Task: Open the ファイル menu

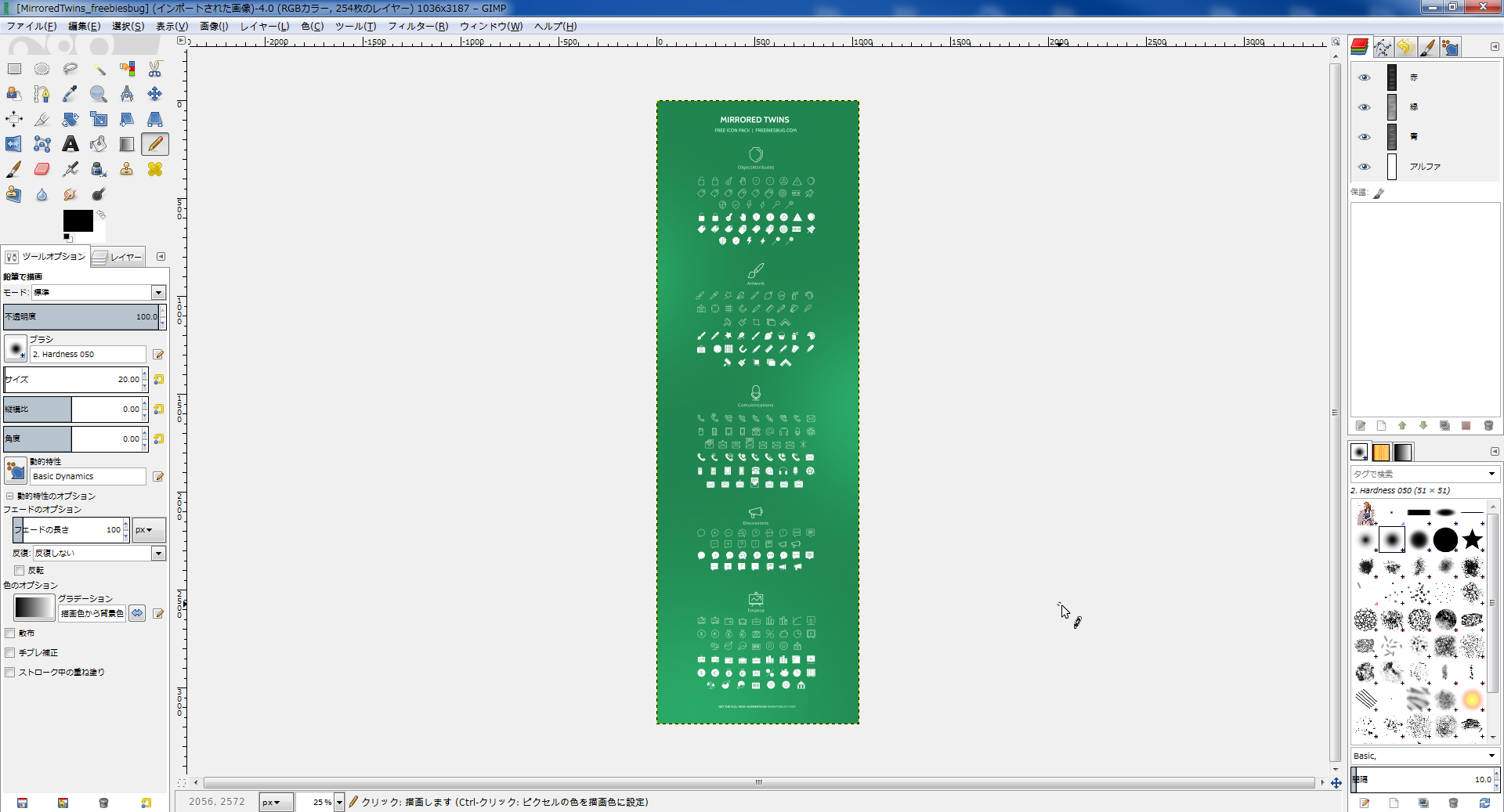Action: pyautogui.click(x=31, y=26)
